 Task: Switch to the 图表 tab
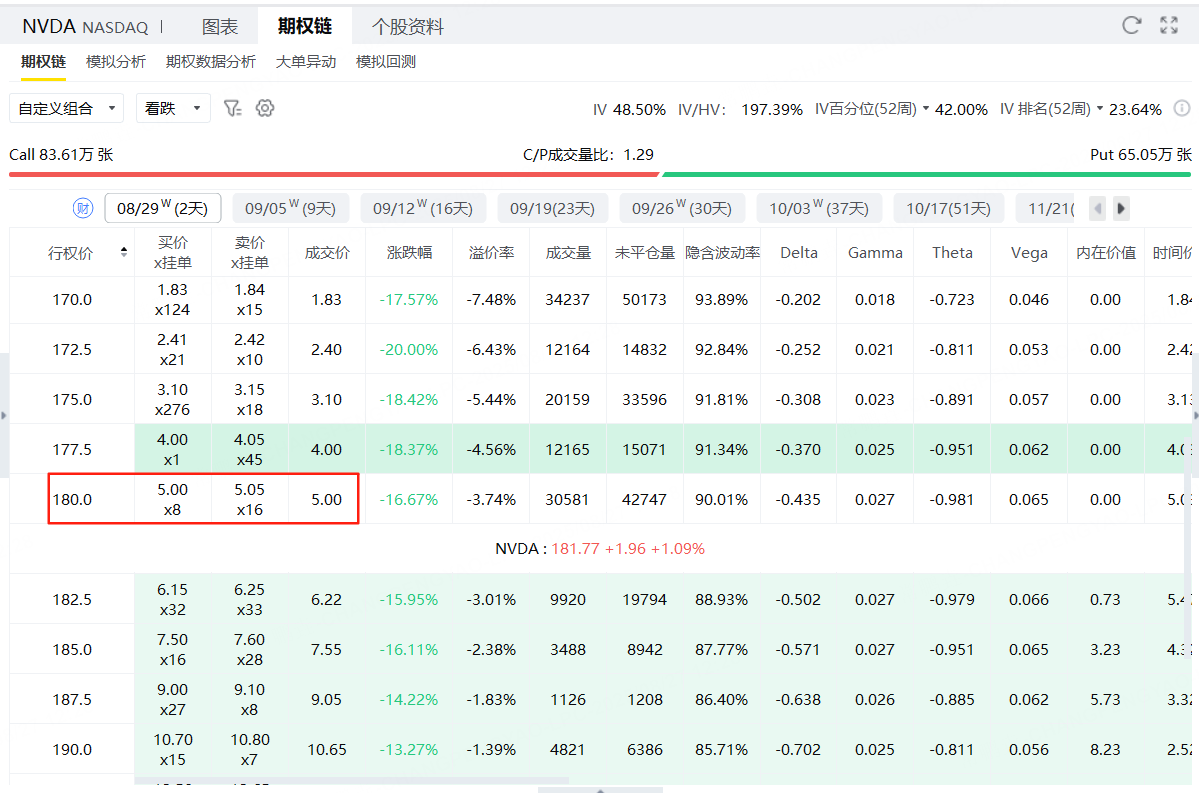click(x=219, y=27)
